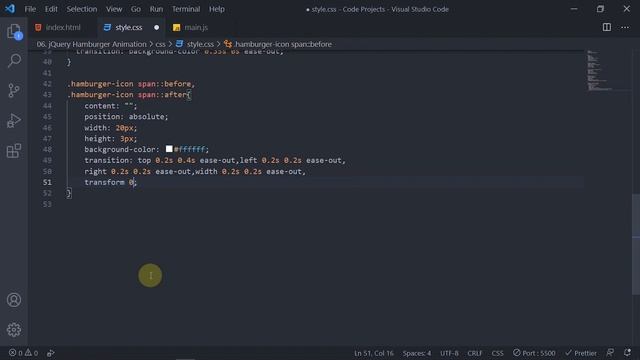Click breadcrumb folder 06. jQuery Hamburger Animation
640x360 pixels.
[x=91, y=44]
